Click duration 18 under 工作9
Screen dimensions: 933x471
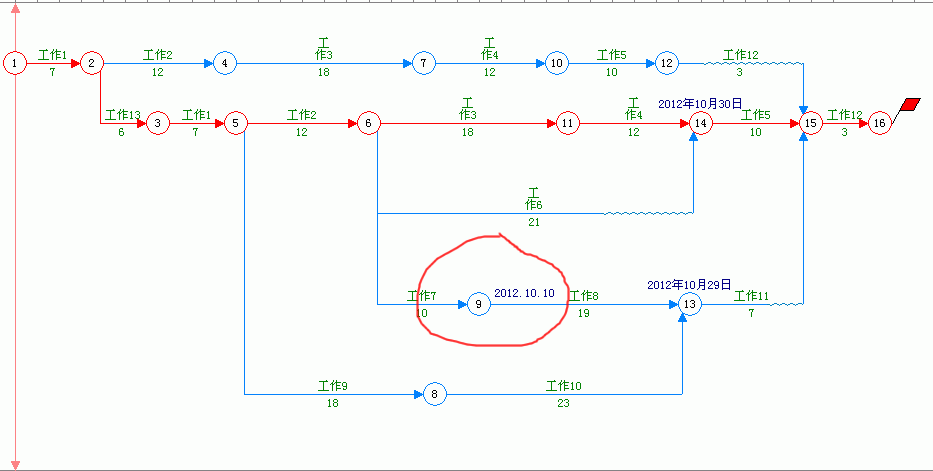[333, 403]
